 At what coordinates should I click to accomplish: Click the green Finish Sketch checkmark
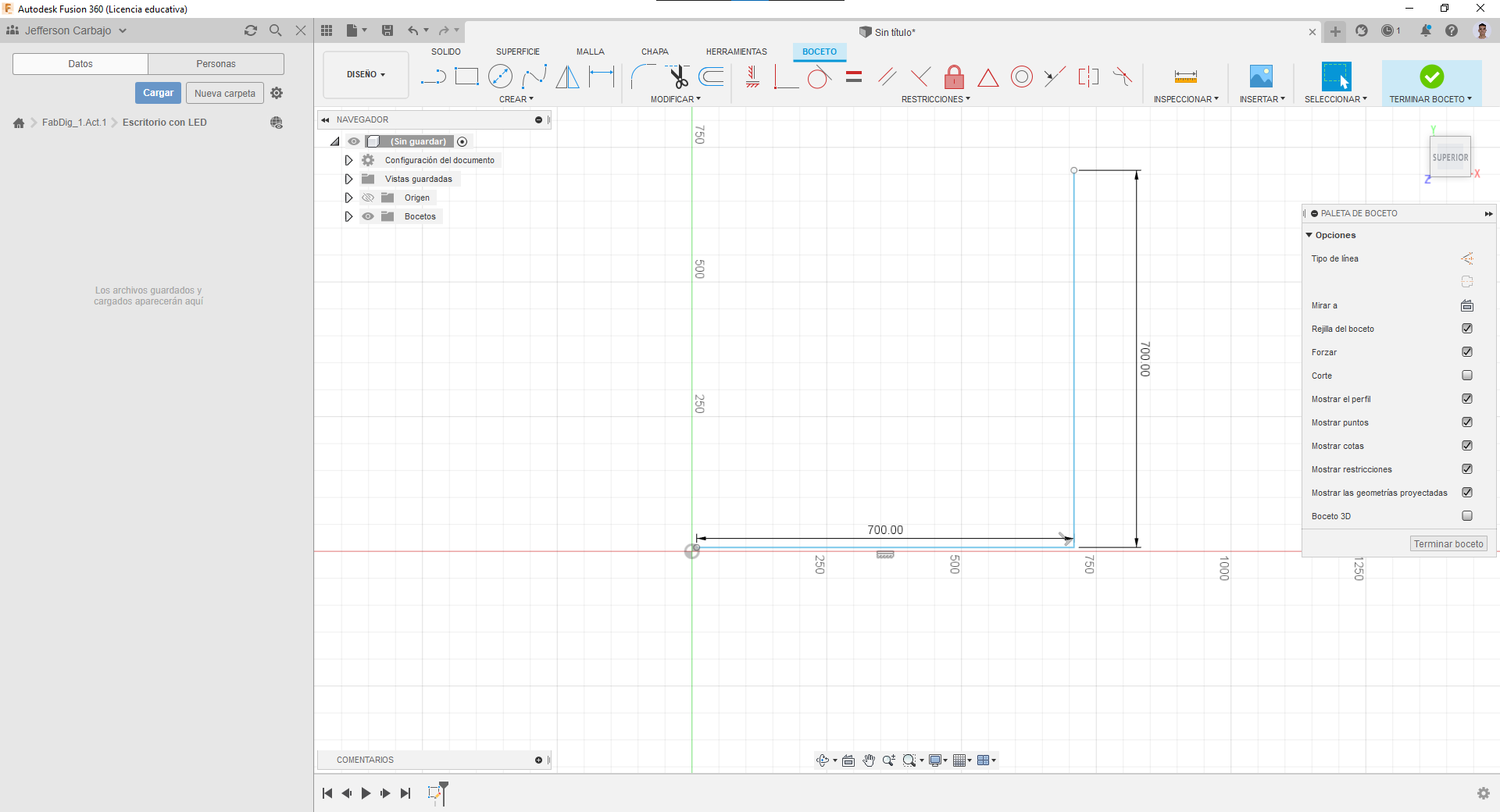(x=1431, y=77)
